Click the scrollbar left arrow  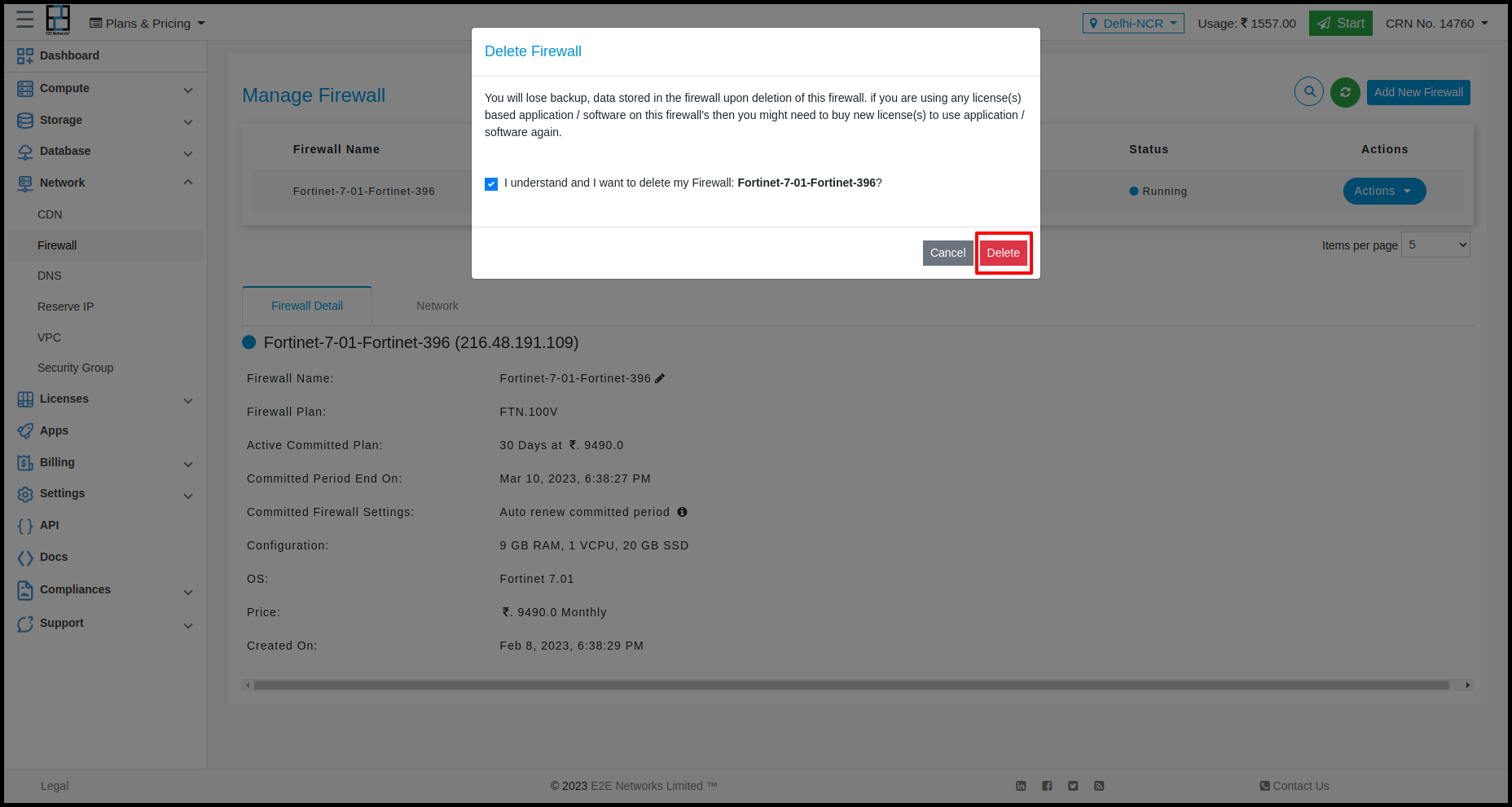pyautogui.click(x=248, y=685)
